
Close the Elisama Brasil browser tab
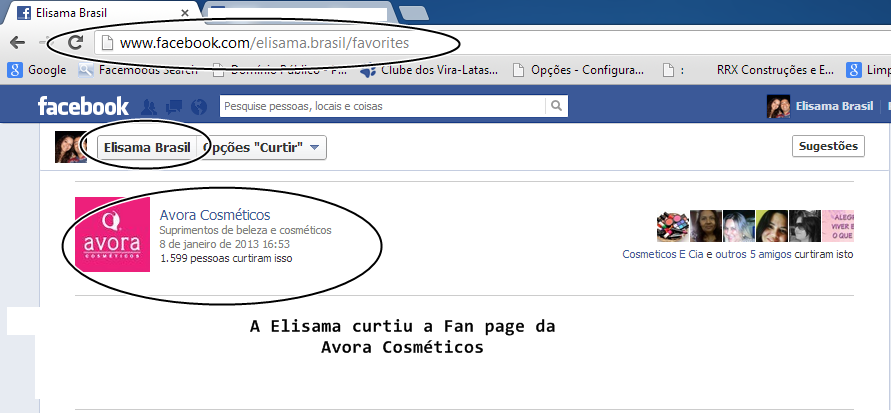click(x=185, y=12)
